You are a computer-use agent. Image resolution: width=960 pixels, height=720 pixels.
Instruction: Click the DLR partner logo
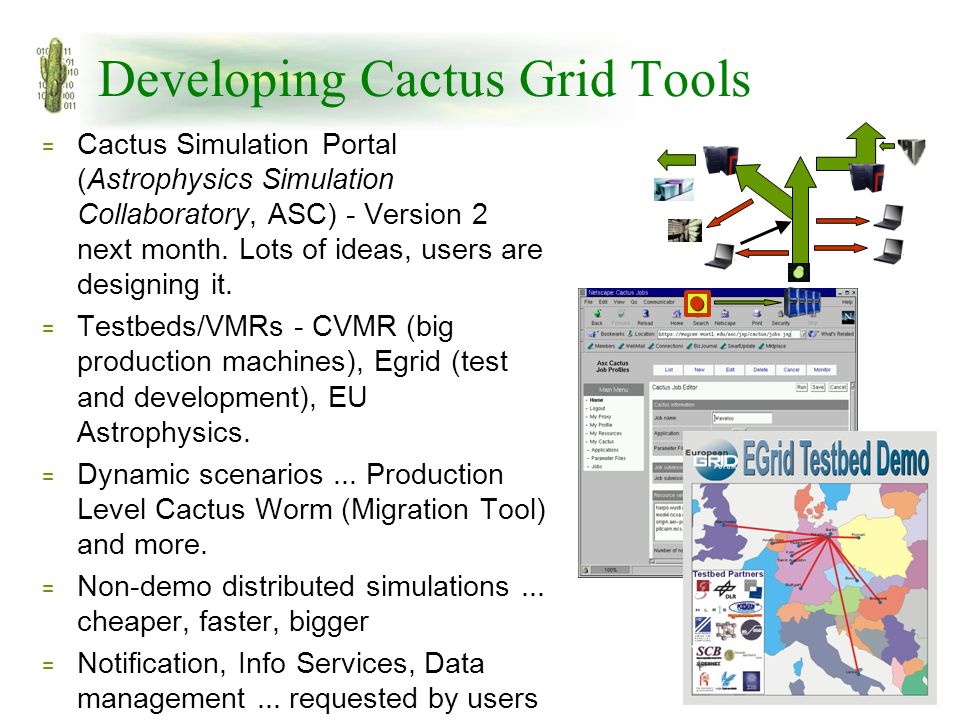point(726,590)
